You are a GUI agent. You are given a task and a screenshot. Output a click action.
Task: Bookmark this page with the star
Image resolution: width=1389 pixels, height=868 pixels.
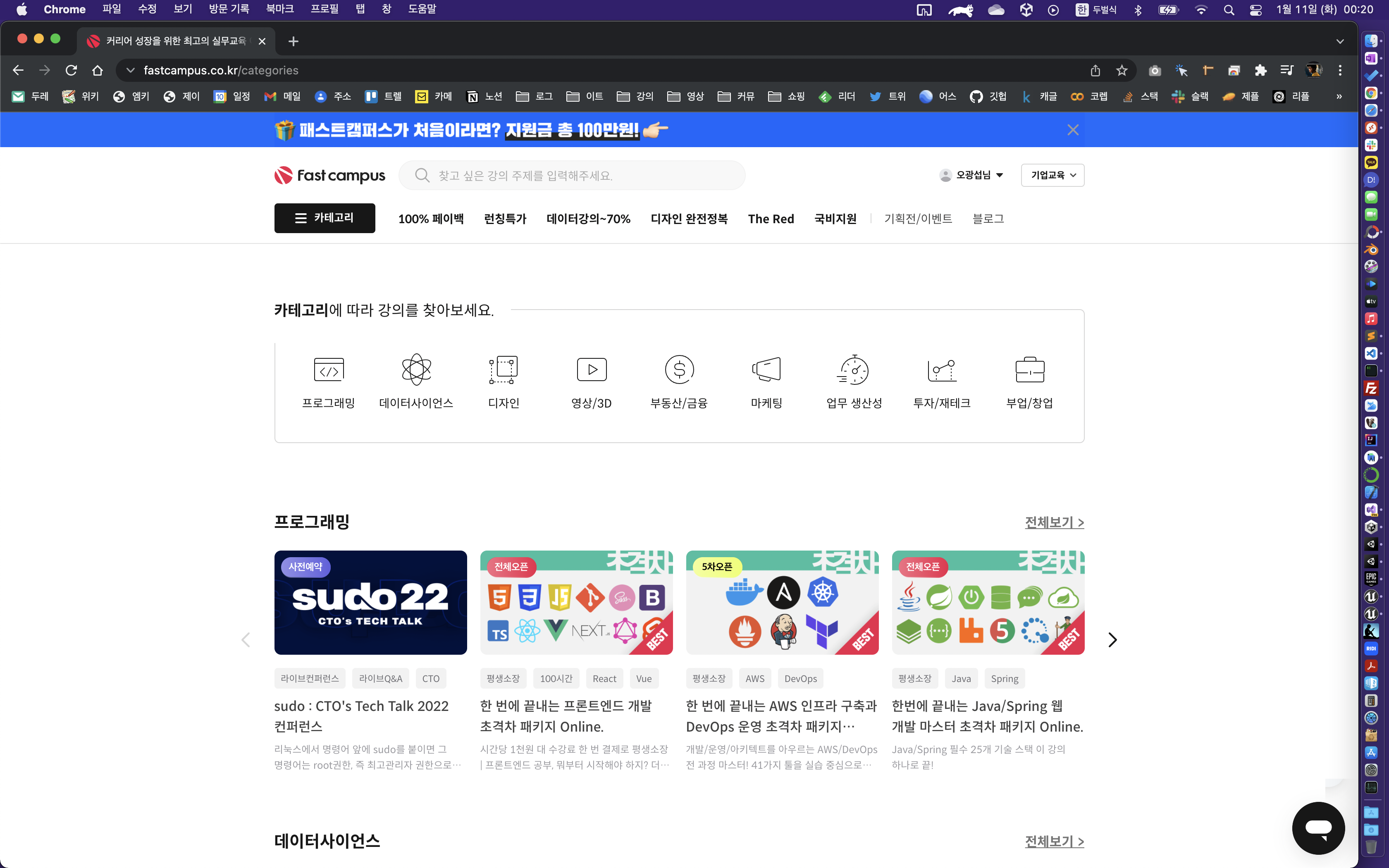(x=1122, y=71)
